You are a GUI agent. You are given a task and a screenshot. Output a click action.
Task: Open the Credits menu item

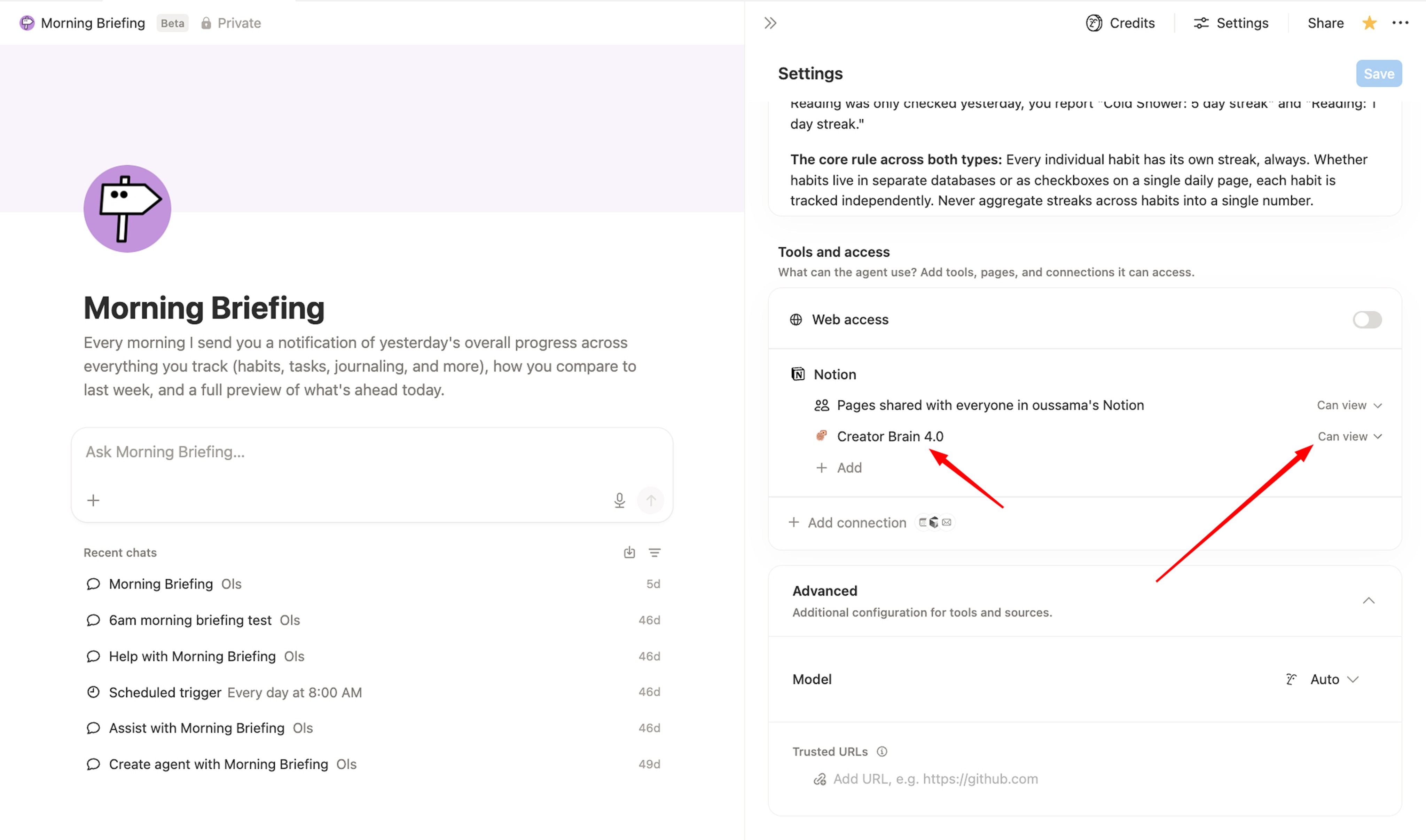1120,23
